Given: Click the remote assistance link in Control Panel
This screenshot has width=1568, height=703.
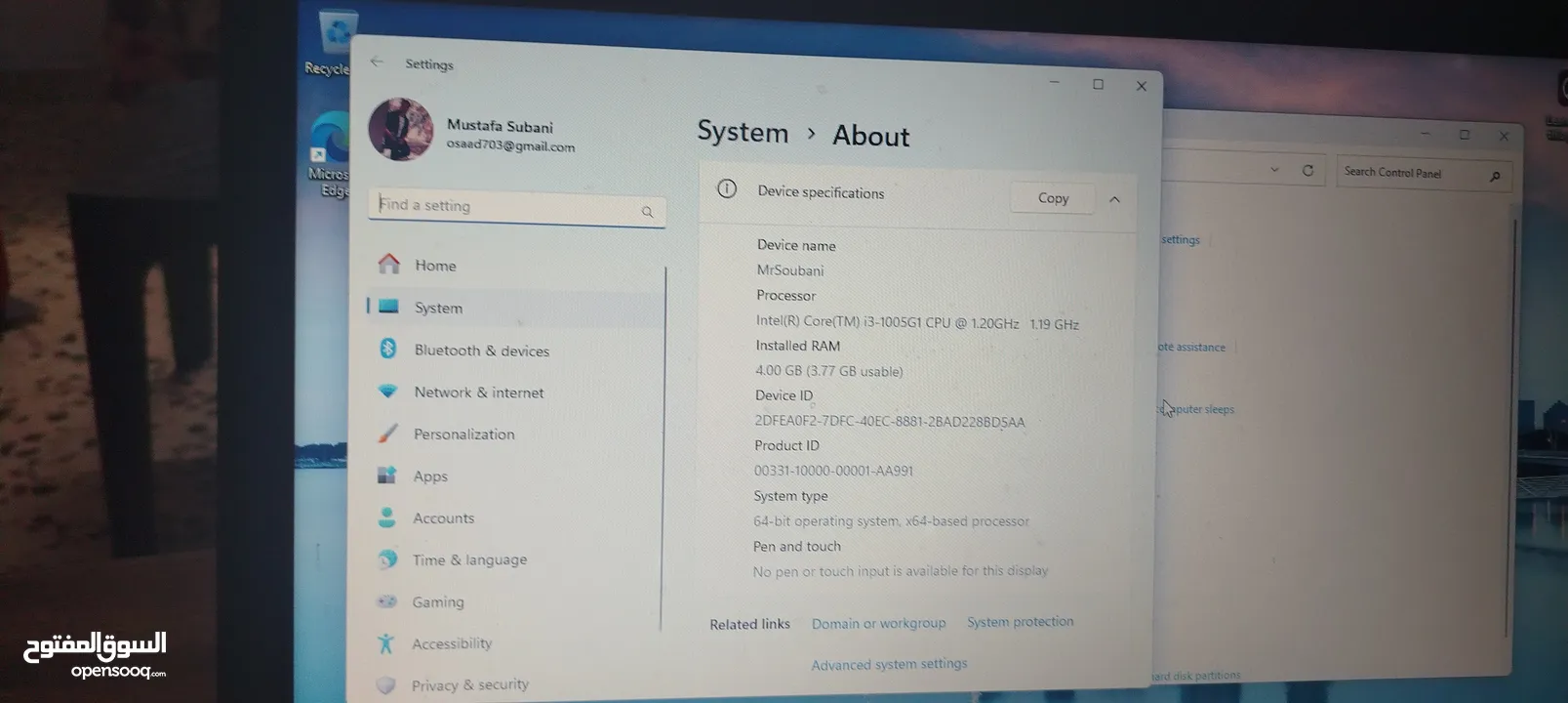Looking at the screenshot, I should [x=1190, y=347].
